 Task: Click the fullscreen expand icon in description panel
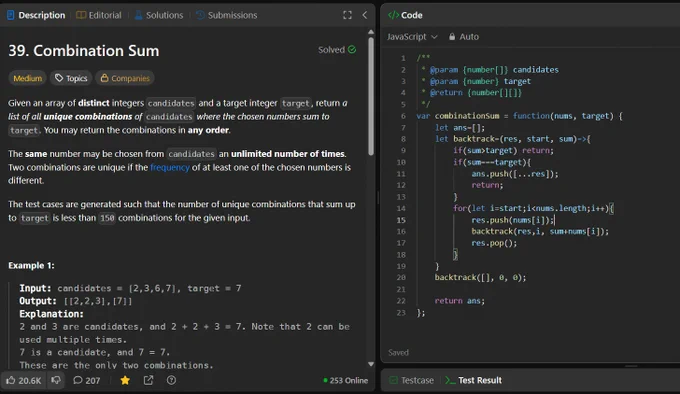point(347,15)
